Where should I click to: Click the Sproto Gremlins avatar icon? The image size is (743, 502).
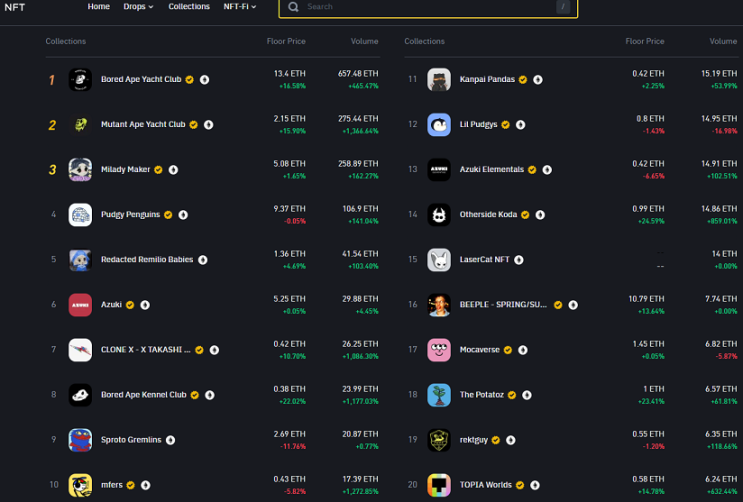80,440
